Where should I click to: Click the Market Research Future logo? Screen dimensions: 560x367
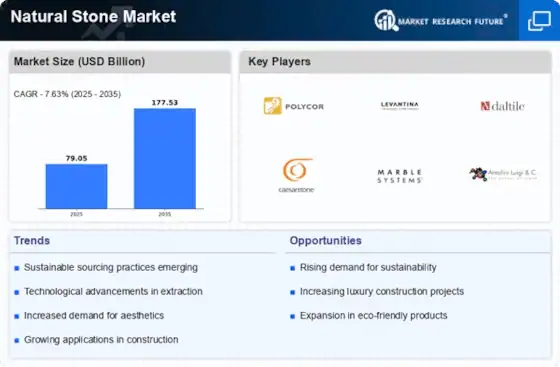[x=441, y=20]
